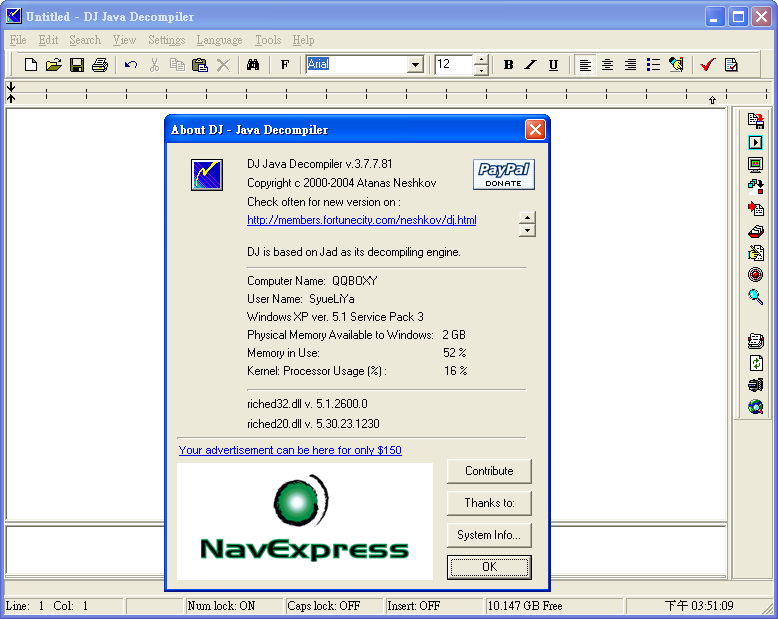Screen dimensions: 778x619
Task: Click the About dialog down spinner arrow
Action: pos(527,231)
